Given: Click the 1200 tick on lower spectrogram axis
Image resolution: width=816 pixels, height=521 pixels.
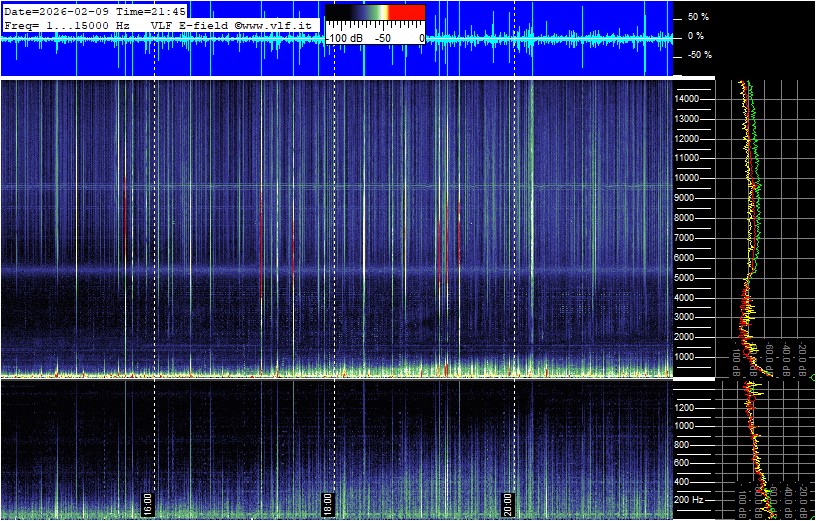Looking at the screenshot, I should (688, 407).
